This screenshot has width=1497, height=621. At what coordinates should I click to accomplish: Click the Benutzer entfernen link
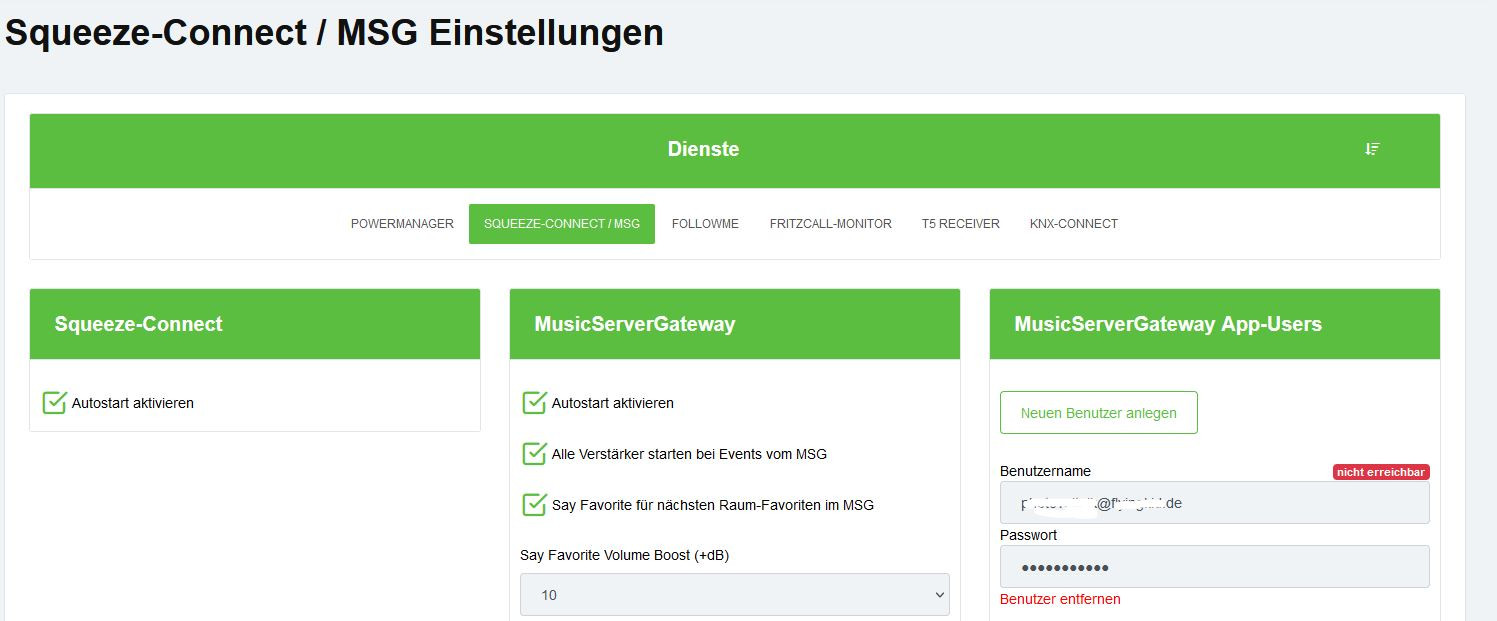[x=1060, y=599]
